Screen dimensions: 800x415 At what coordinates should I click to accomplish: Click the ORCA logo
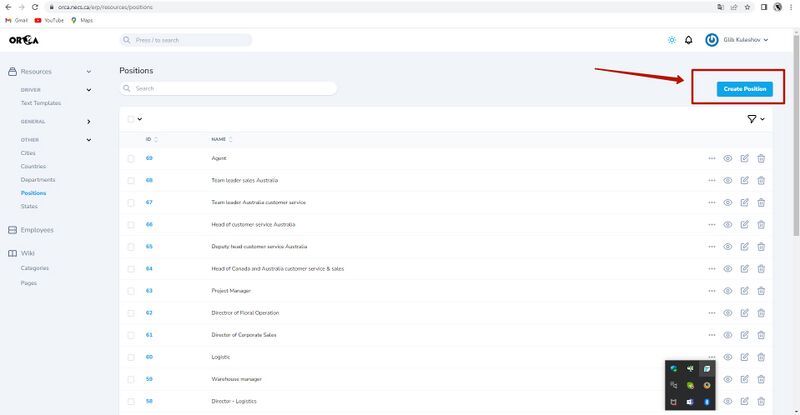pos(23,40)
